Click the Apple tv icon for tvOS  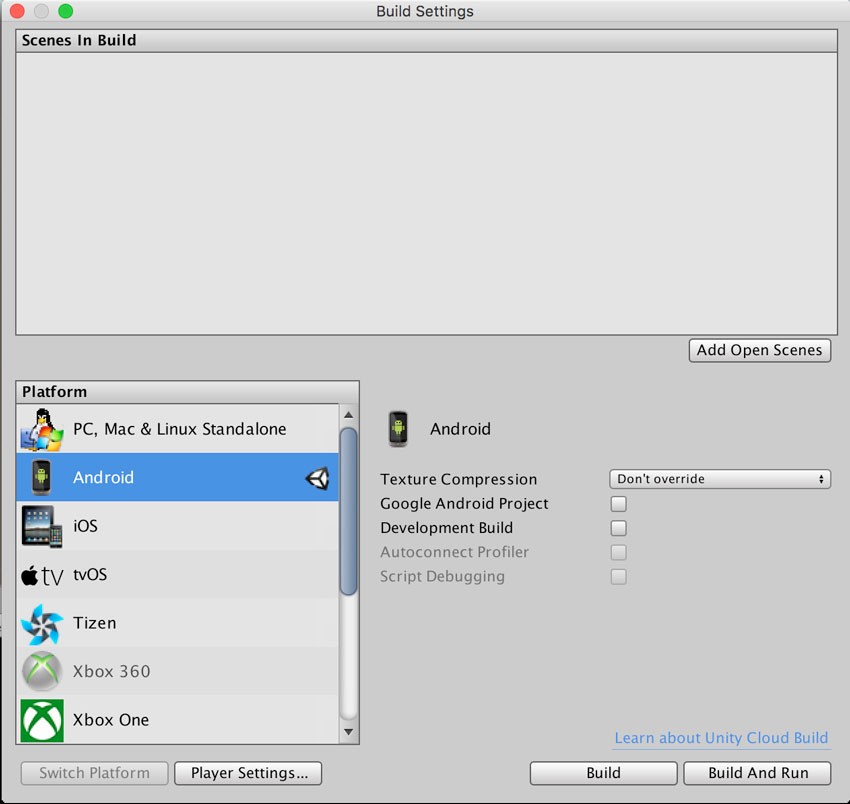tap(42, 575)
